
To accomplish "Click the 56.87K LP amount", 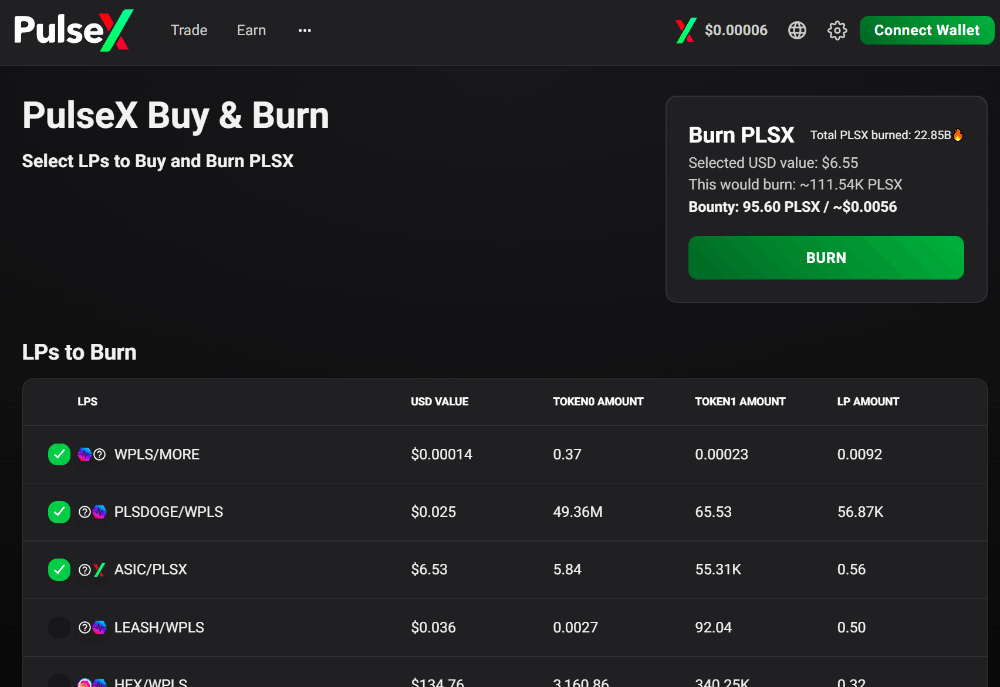I will (860, 512).
